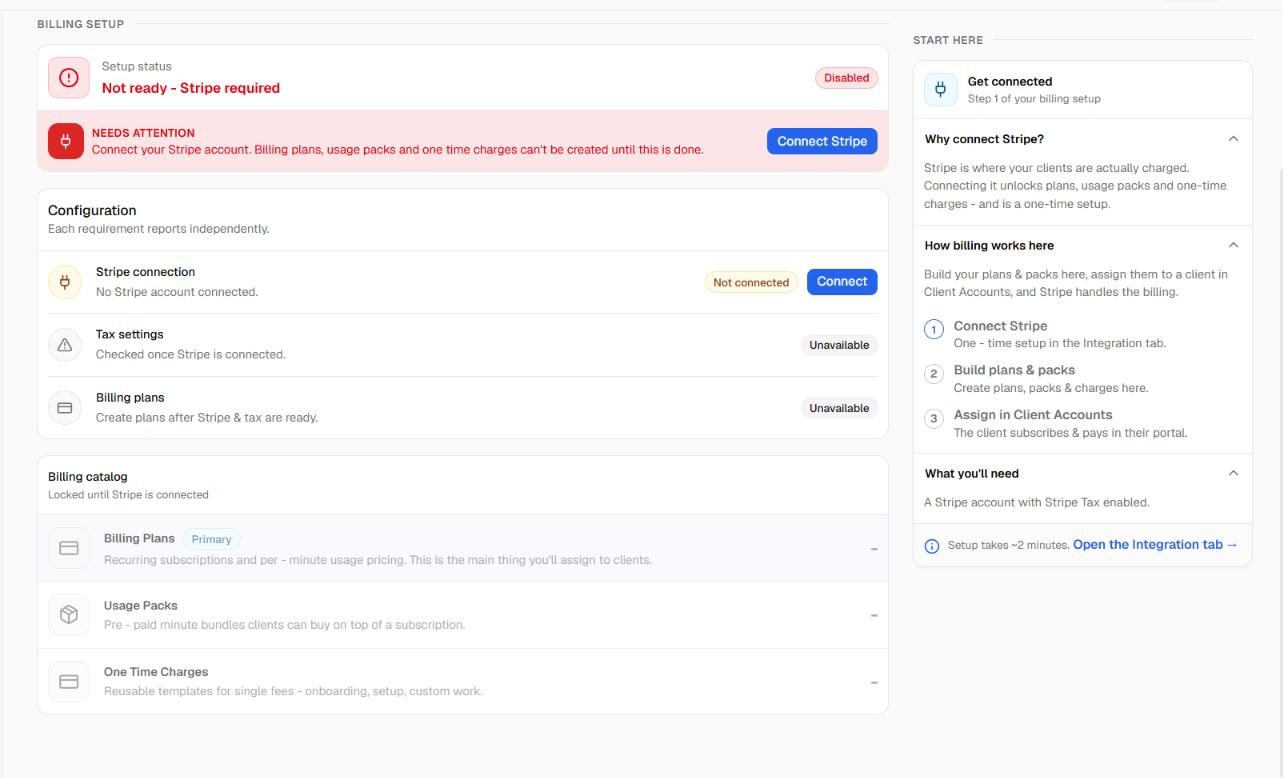Click the Unavailable badge for Tax settings
This screenshot has height=778, width=1283.
[839, 345]
